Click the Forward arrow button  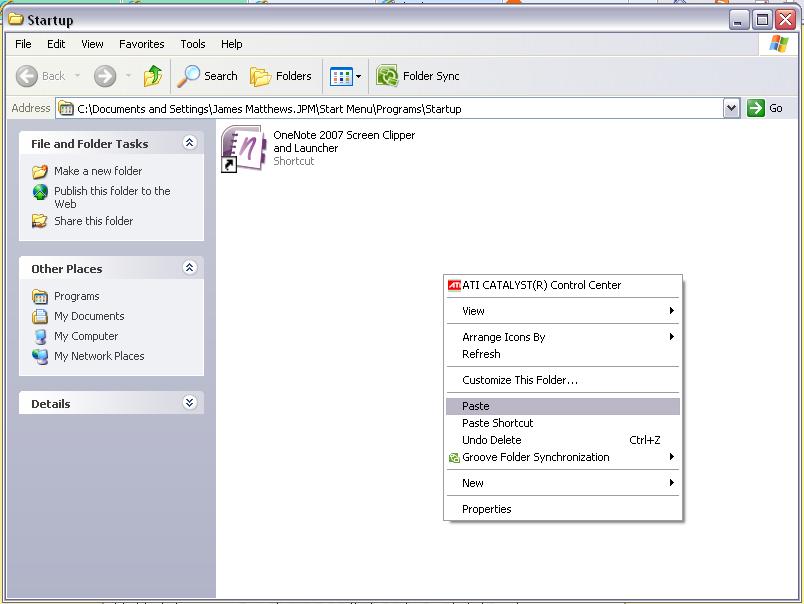105,76
